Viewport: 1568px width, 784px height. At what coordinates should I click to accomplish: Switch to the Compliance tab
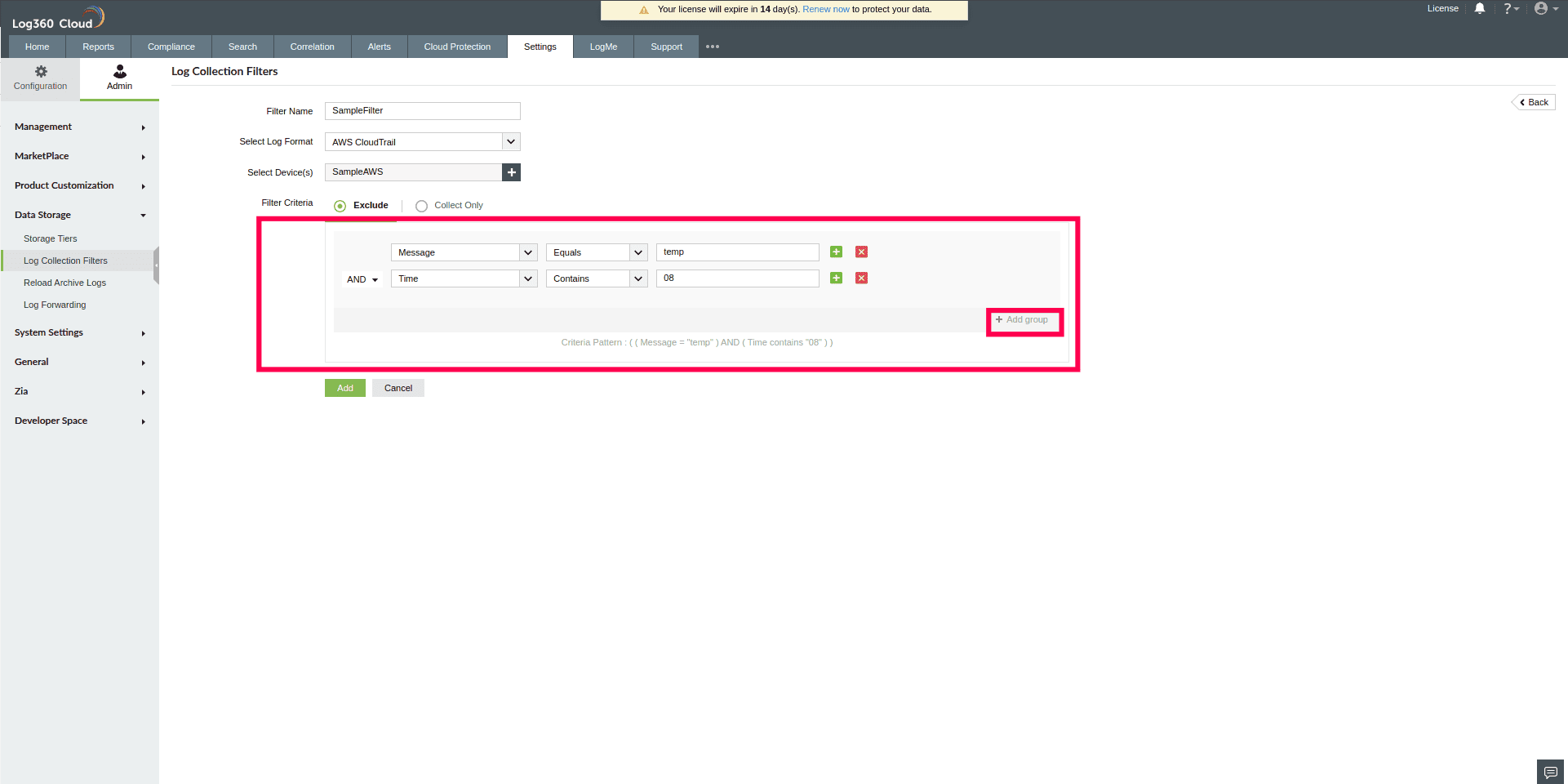coord(171,47)
